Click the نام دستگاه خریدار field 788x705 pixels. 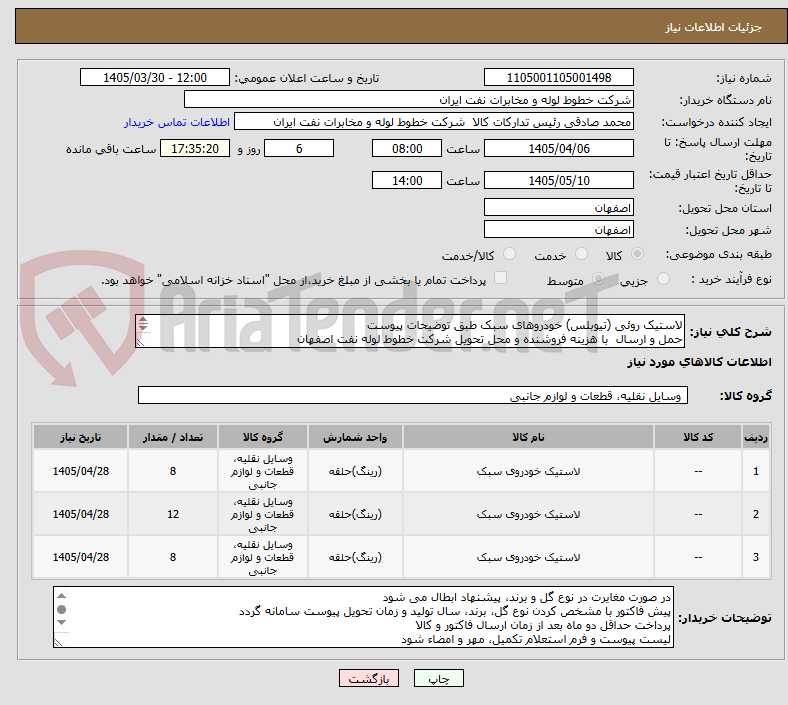(409, 99)
